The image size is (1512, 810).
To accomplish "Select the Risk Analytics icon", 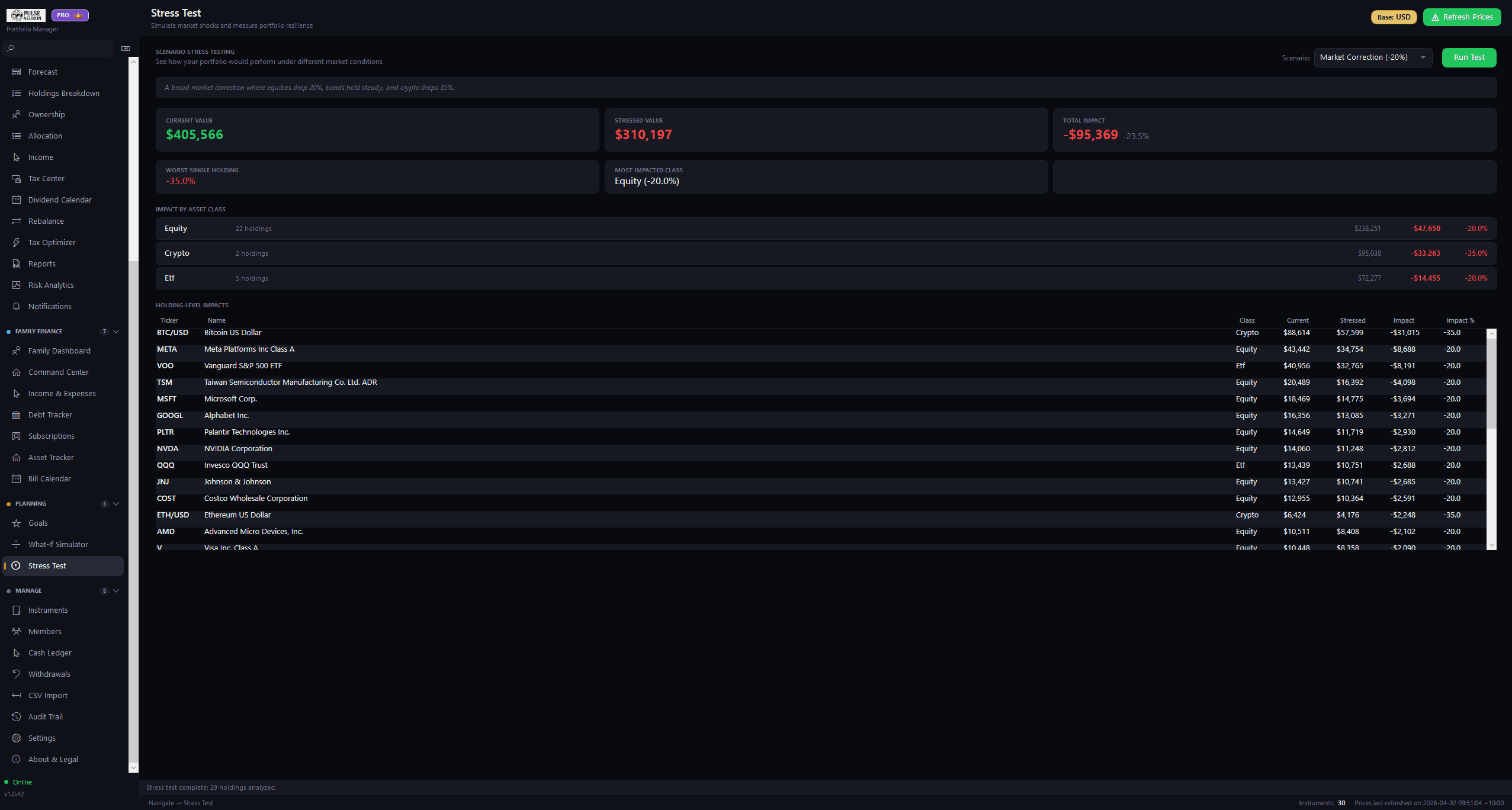I will point(17,285).
